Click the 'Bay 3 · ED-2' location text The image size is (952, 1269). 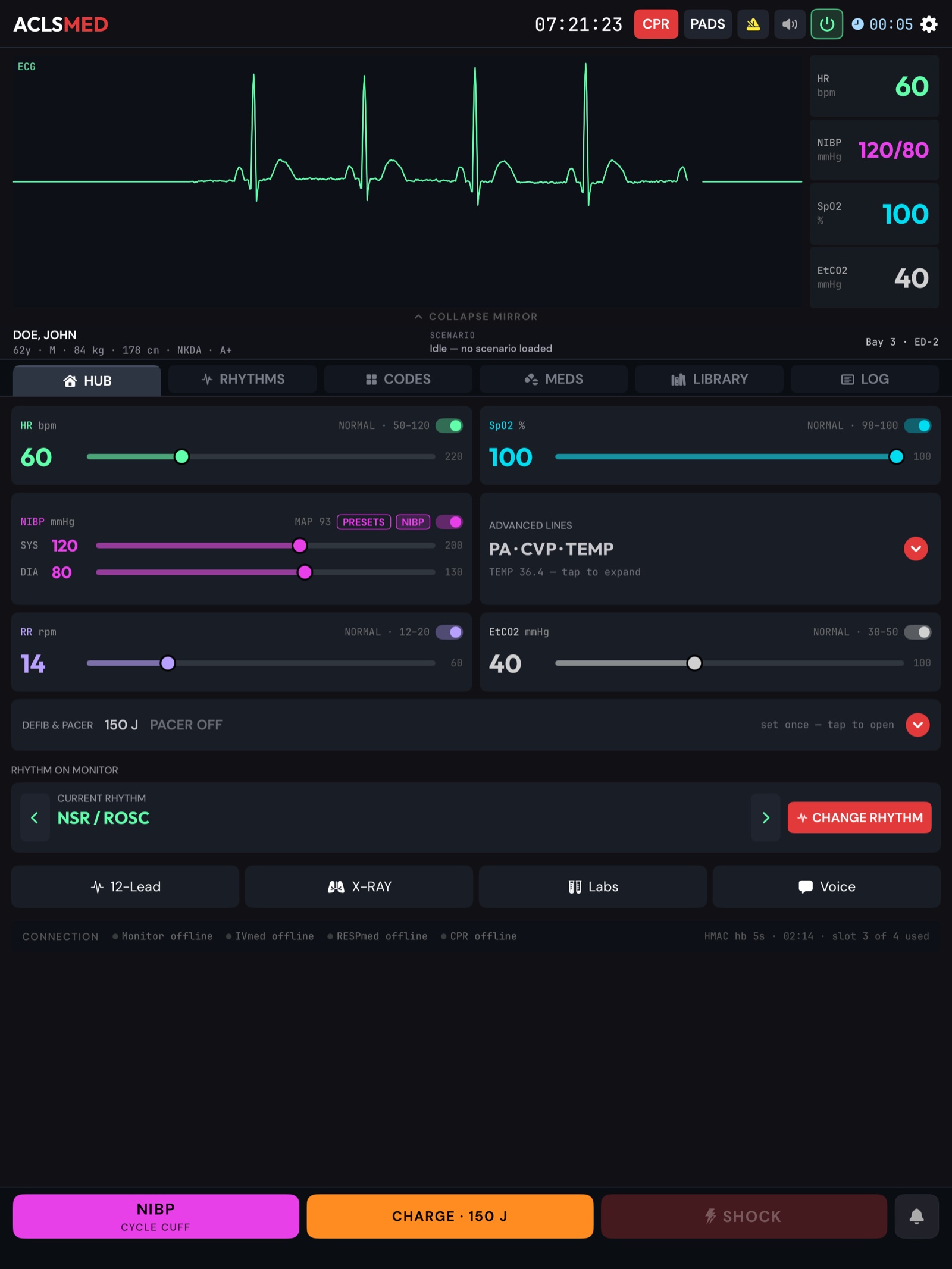(x=901, y=342)
